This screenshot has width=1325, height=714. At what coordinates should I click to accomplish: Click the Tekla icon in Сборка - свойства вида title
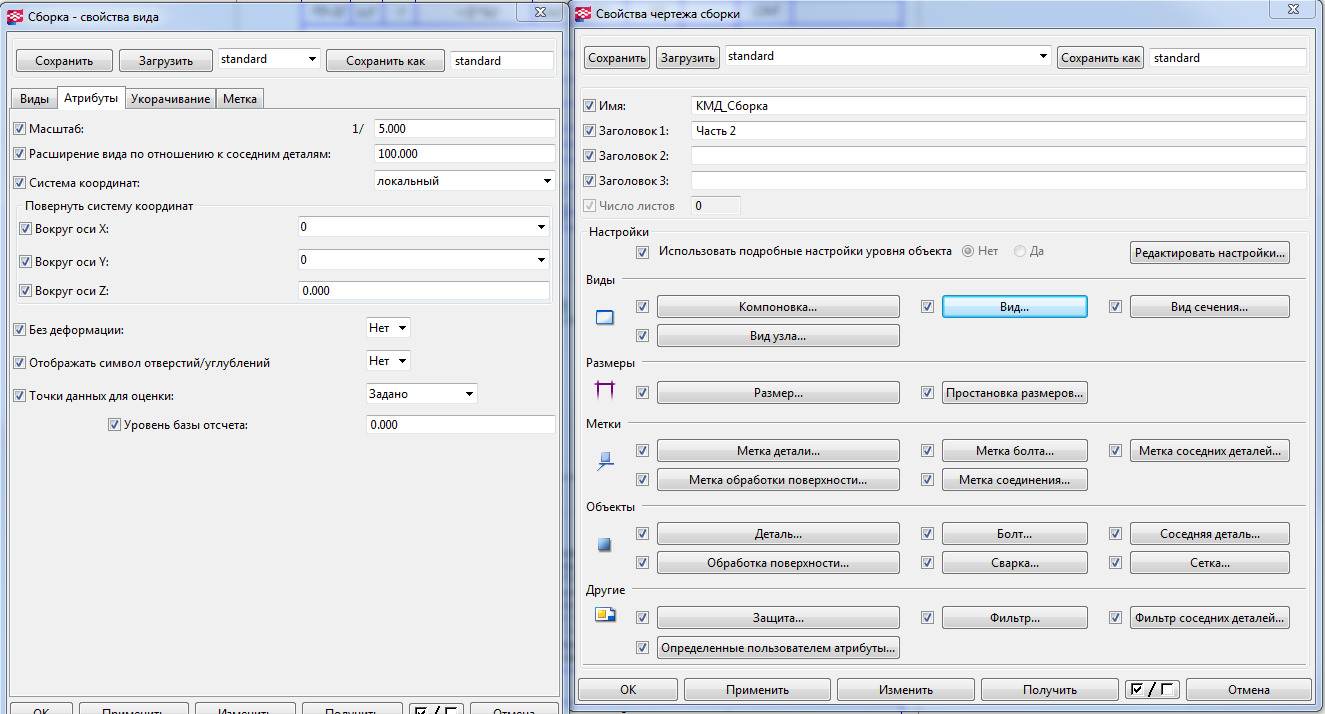coord(15,17)
